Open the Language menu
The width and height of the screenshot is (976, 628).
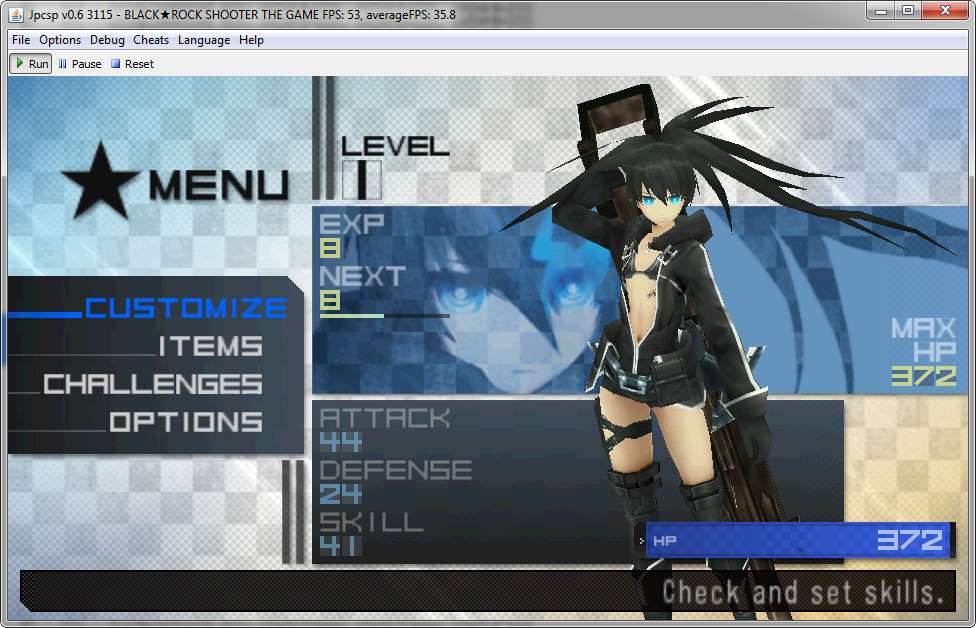click(204, 40)
